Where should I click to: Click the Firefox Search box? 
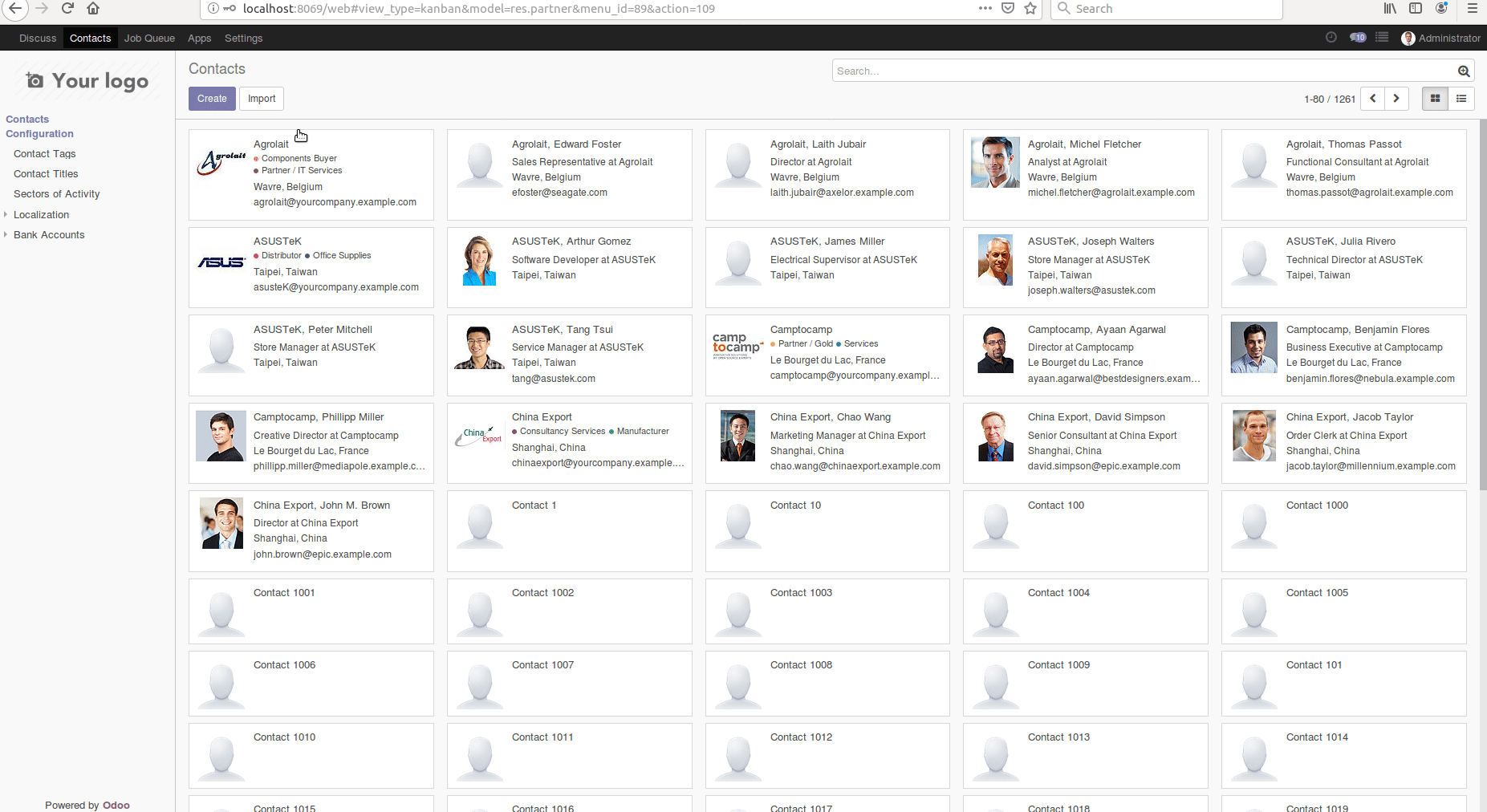tap(1166, 8)
